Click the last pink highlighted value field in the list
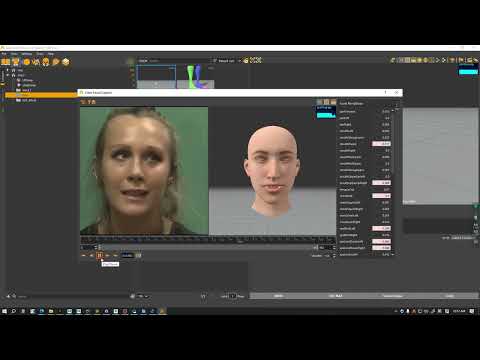Screen dimensions: 480x360 point(381,248)
